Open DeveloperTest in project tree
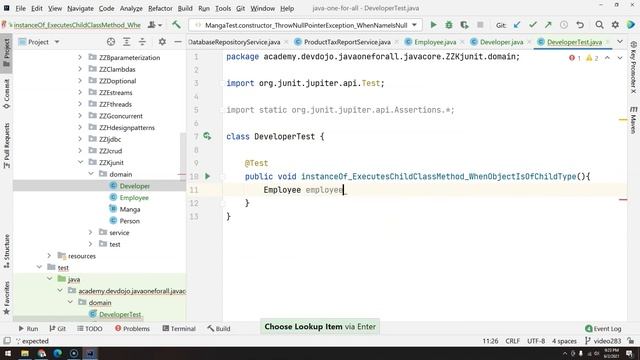Image resolution: width=640 pixels, height=360 pixels. [120, 314]
